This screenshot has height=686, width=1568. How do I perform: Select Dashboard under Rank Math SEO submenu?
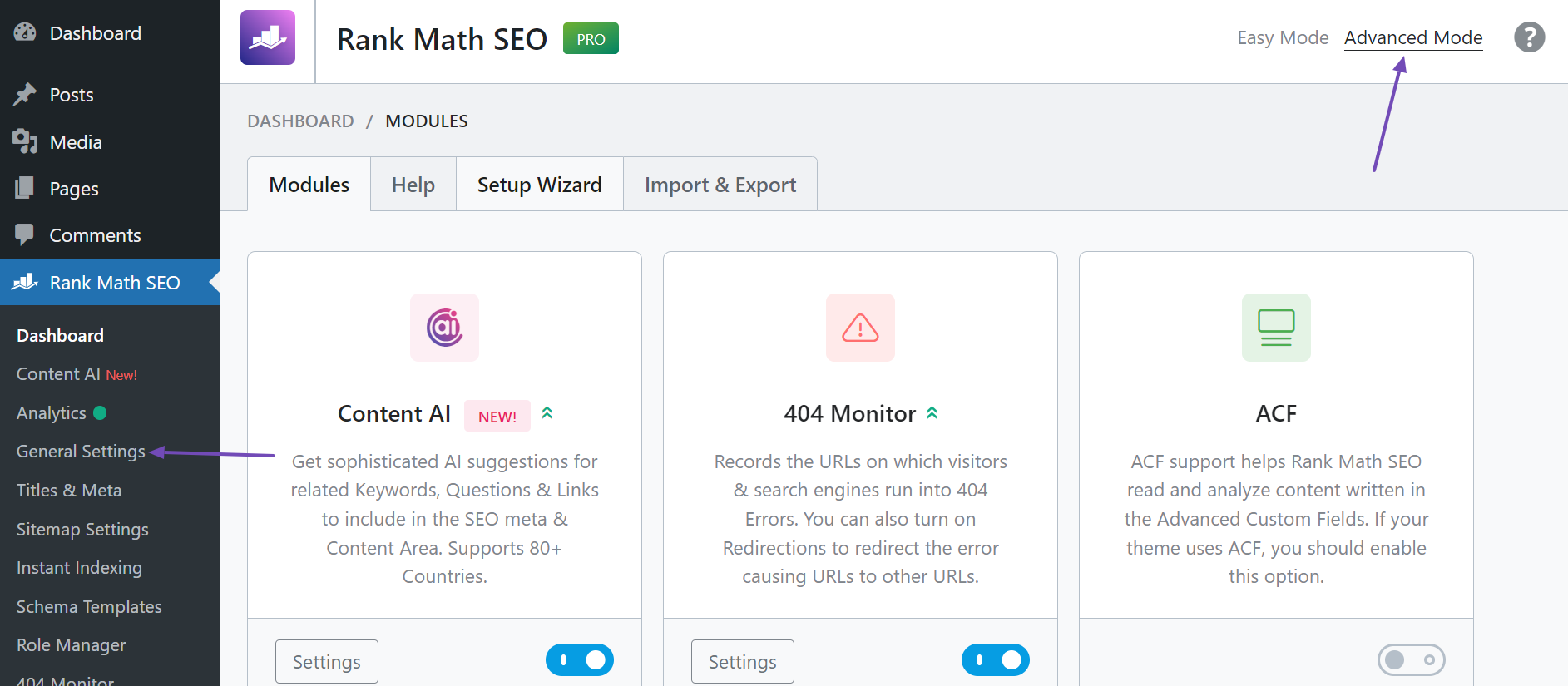point(60,335)
